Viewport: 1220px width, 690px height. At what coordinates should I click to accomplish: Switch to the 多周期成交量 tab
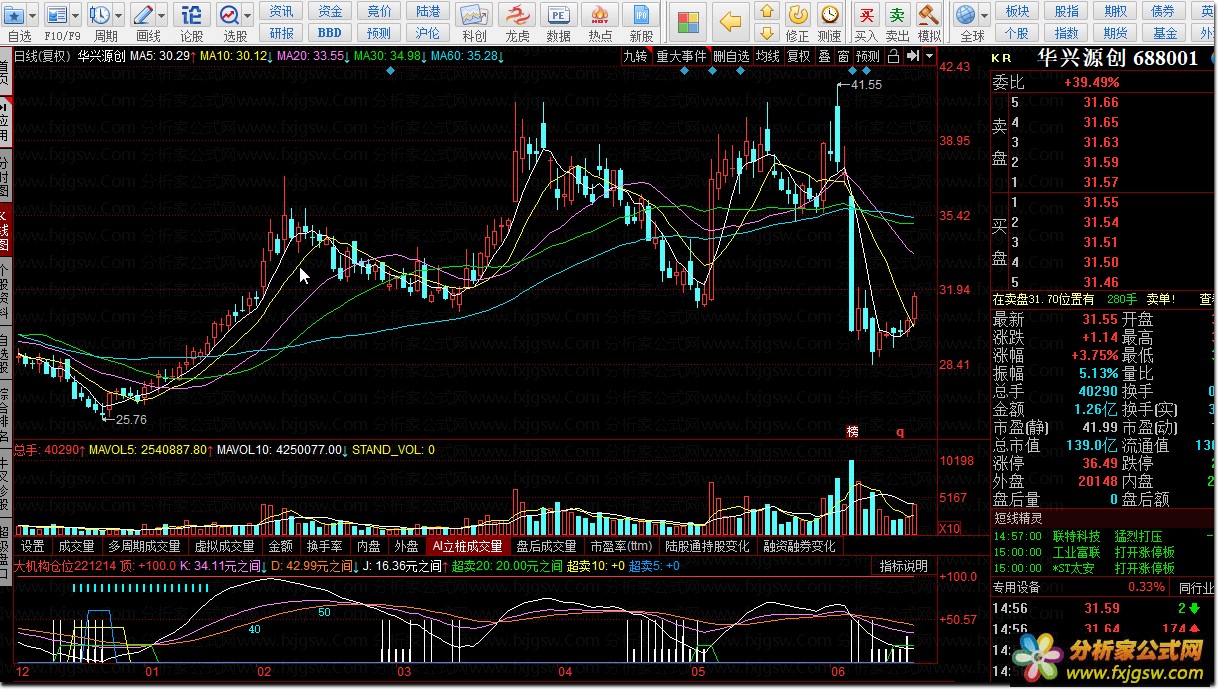click(144, 546)
